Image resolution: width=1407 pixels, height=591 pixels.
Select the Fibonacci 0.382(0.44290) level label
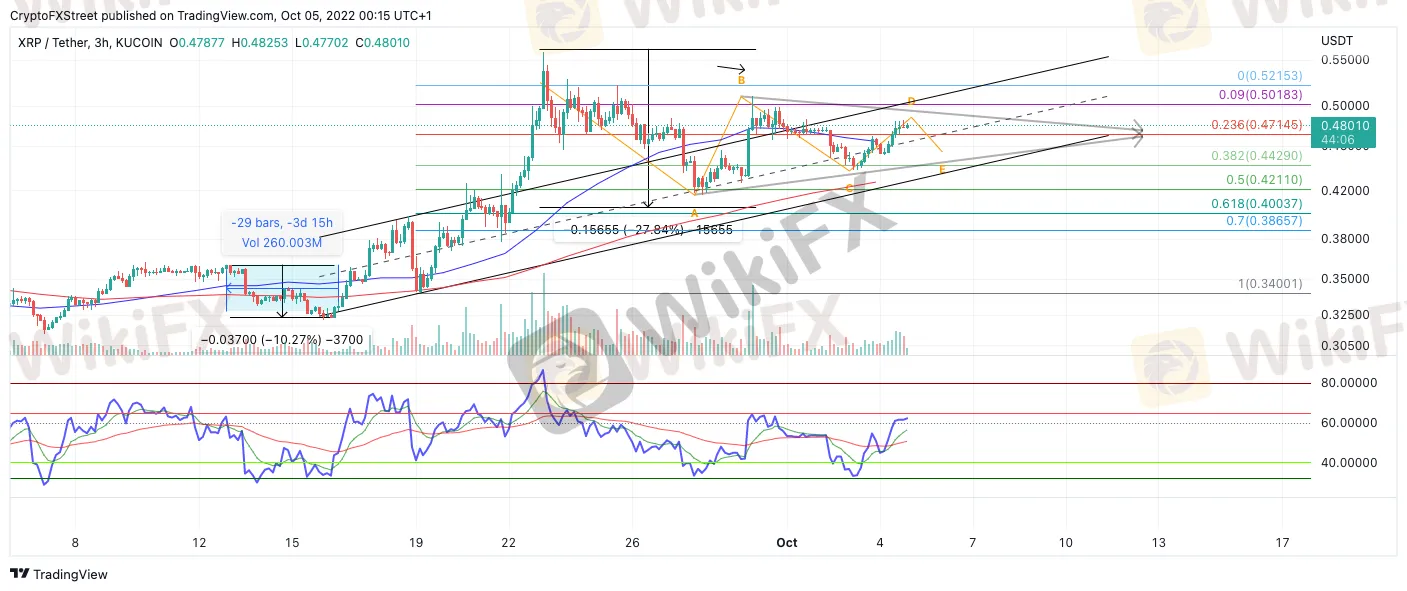point(1257,157)
